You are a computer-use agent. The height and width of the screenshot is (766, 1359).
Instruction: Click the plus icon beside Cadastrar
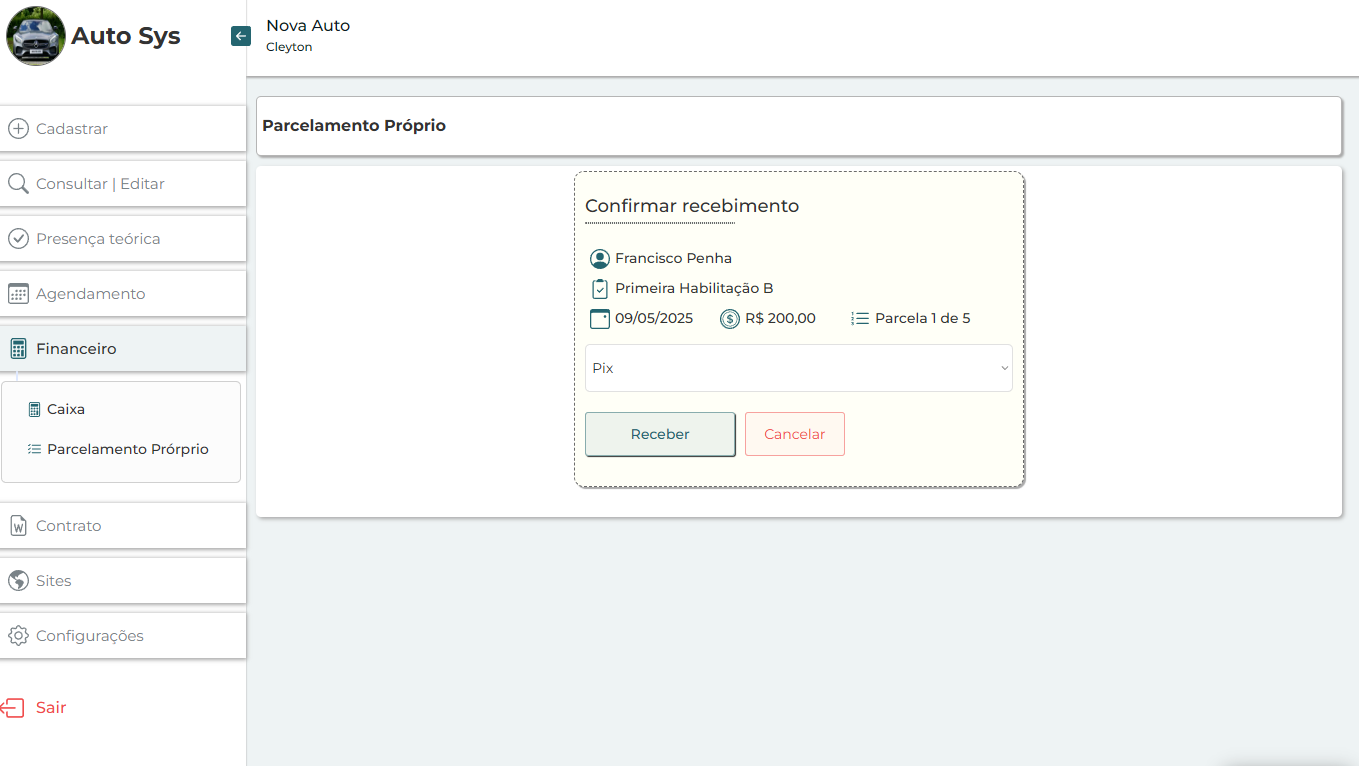pyautogui.click(x=18, y=129)
